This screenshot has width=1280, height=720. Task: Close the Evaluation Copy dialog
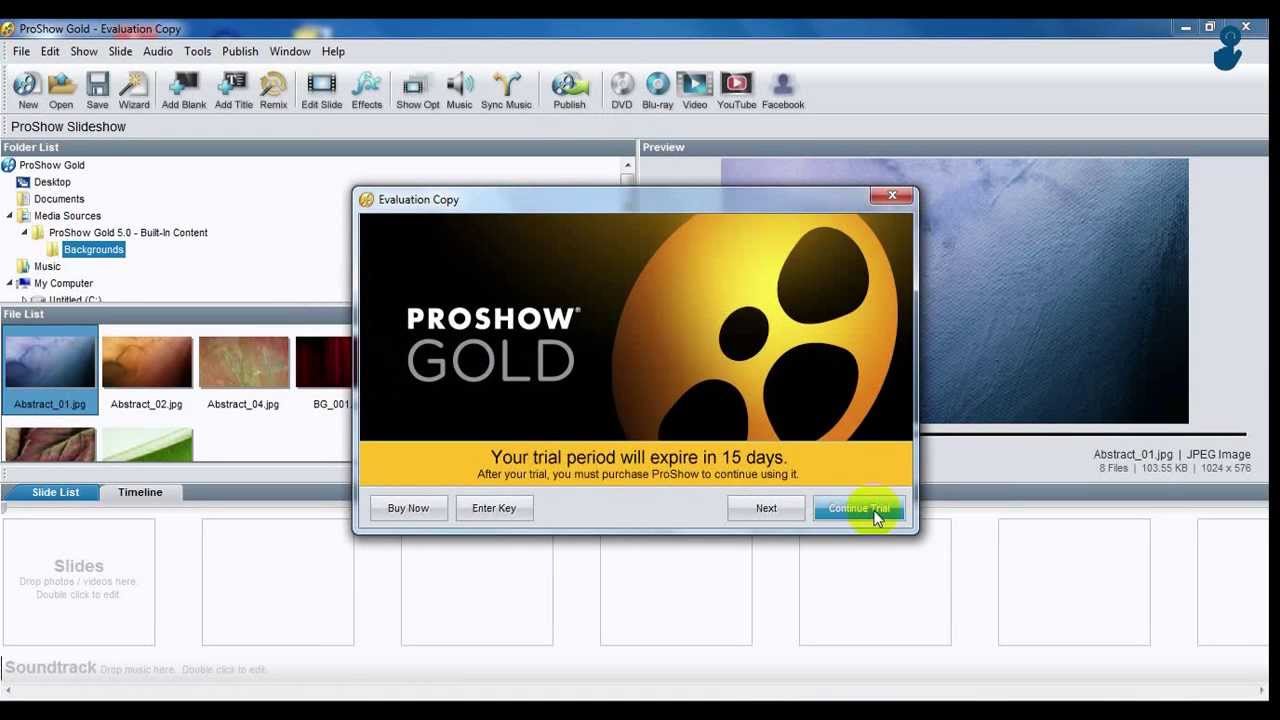pos(892,196)
